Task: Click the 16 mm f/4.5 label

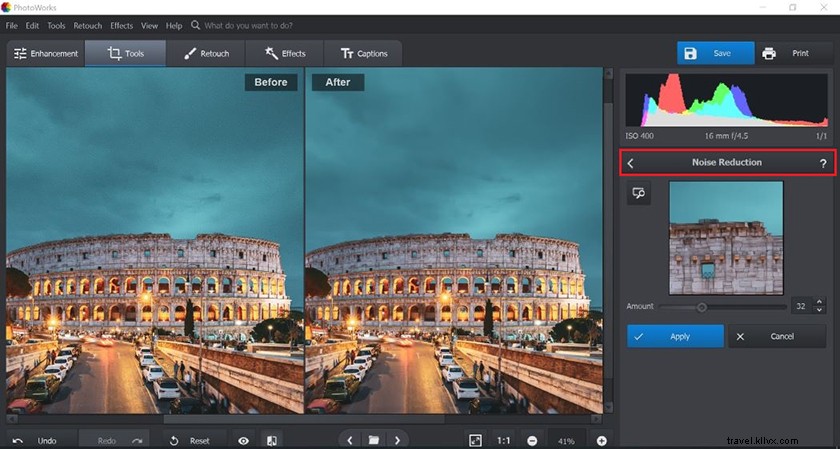Action: (726, 136)
